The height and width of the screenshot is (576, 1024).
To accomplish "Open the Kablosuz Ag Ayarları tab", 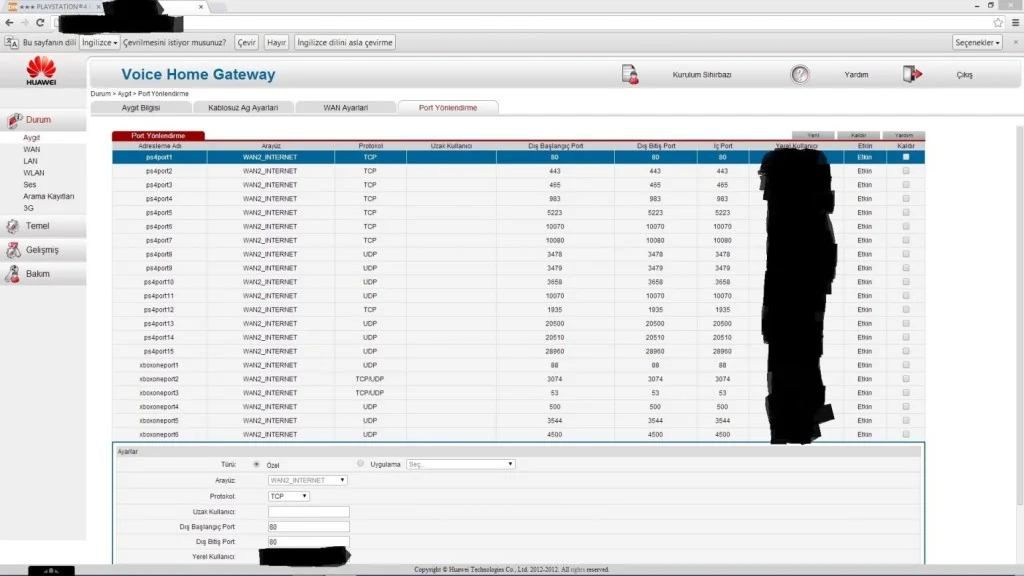I will 243,107.
